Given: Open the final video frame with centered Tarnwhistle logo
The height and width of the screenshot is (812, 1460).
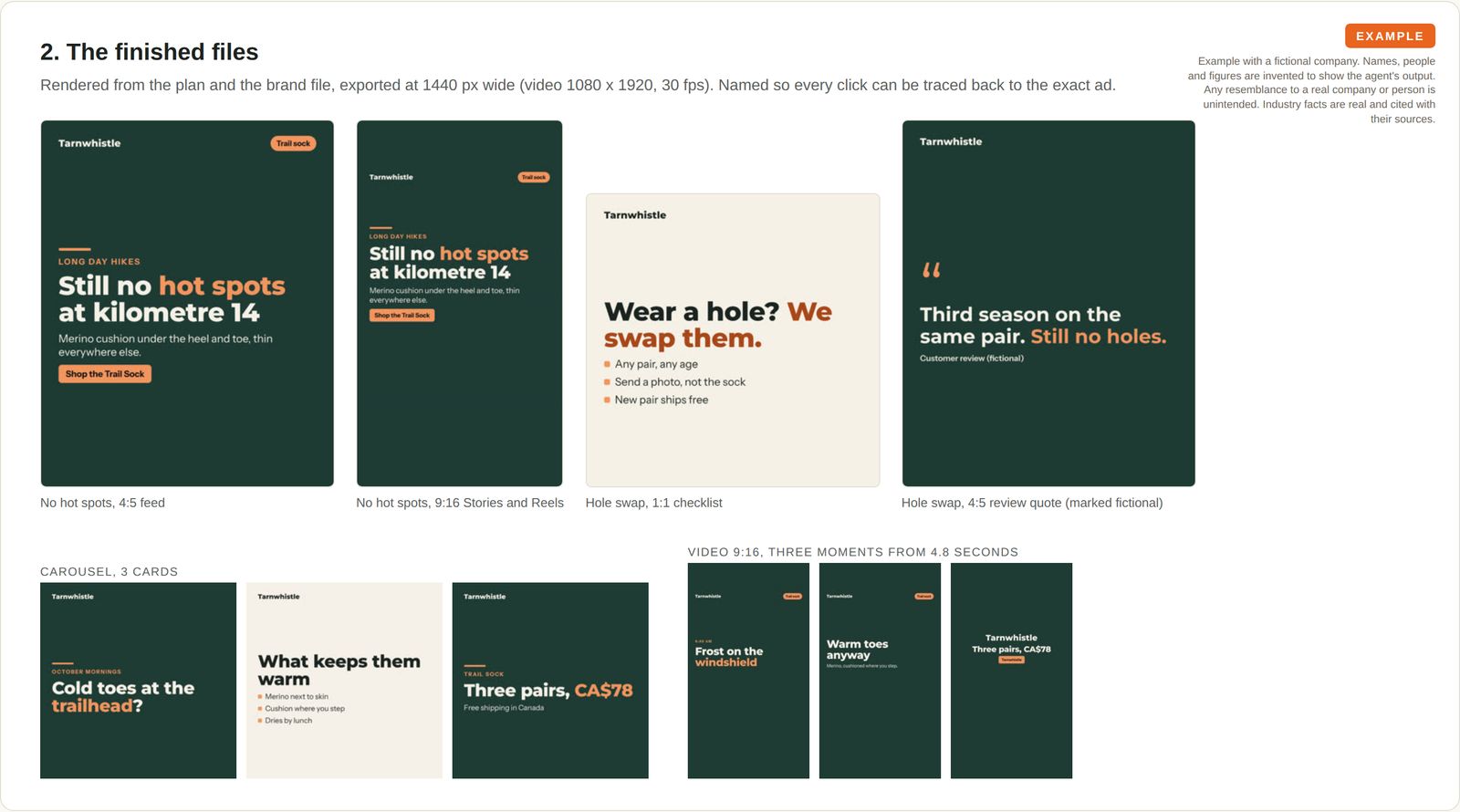Looking at the screenshot, I should coord(1011,671).
